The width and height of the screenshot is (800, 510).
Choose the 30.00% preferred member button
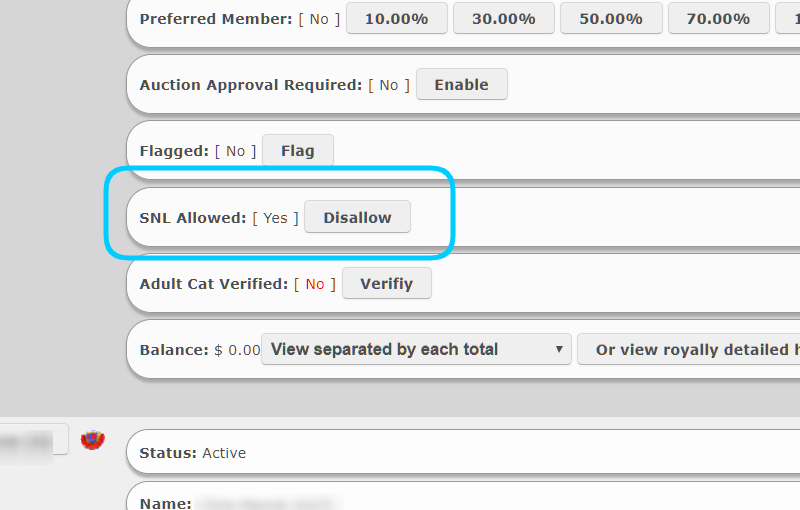(504, 18)
